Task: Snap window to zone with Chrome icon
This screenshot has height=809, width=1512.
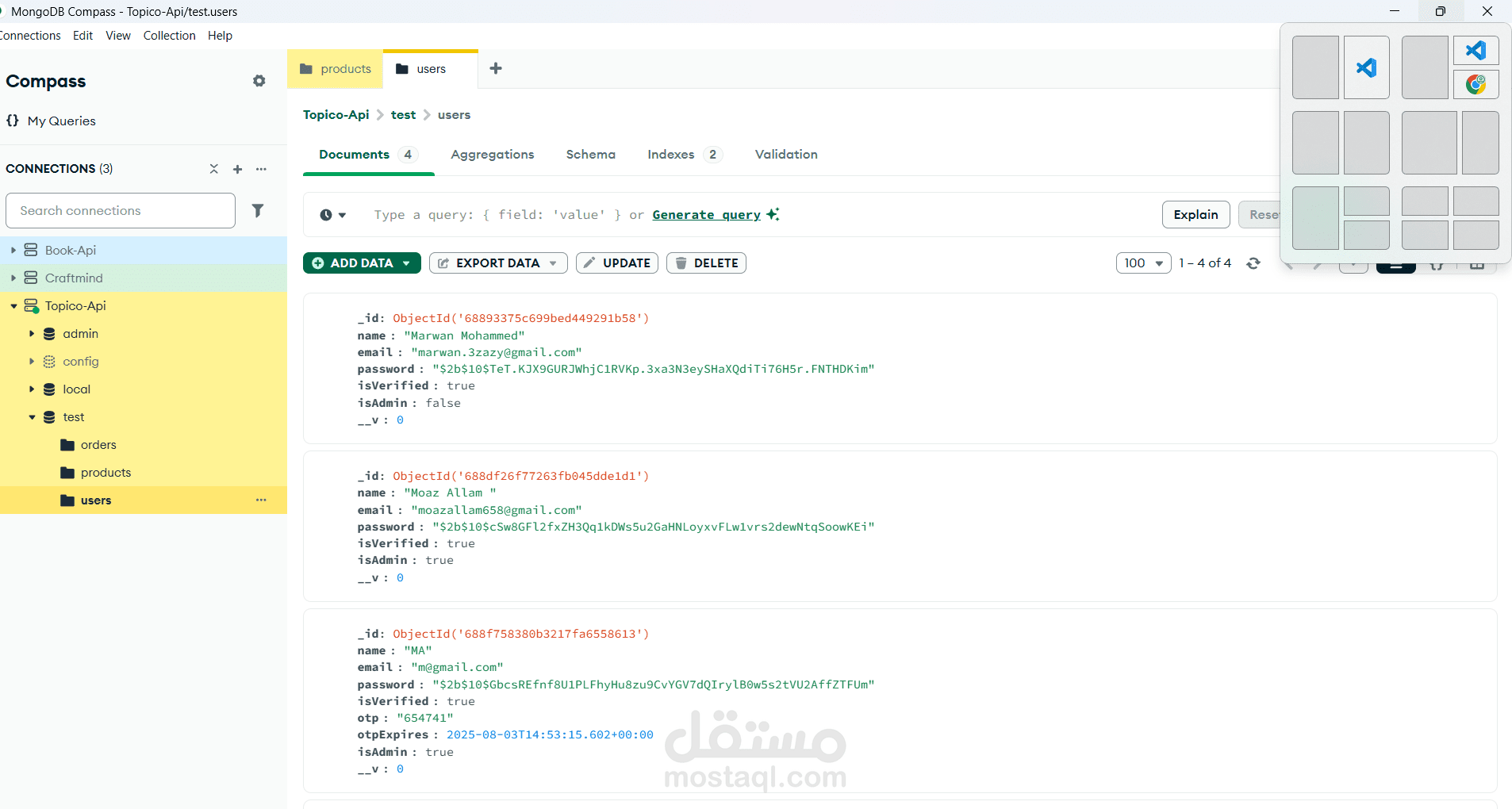Action: point(1476,84)
